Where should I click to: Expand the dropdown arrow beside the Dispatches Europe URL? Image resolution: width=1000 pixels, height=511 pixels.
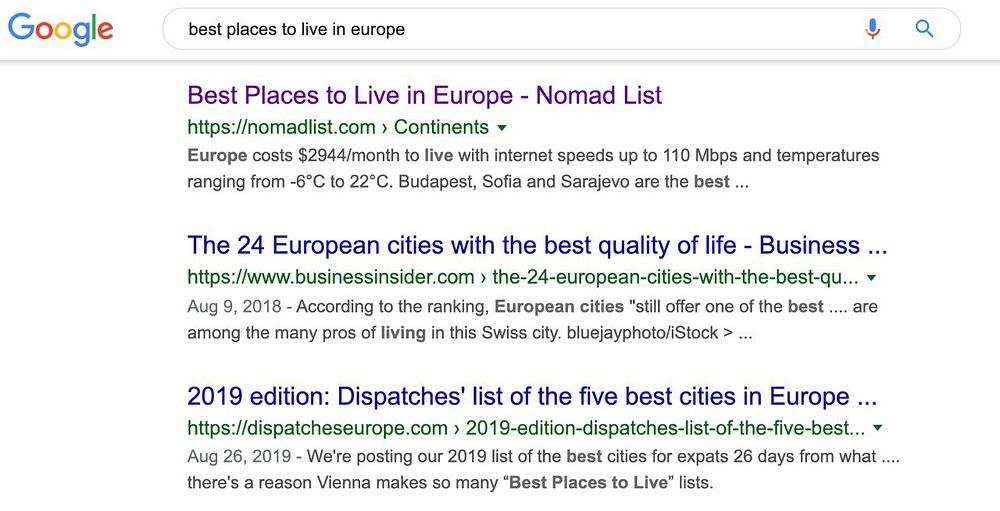click(878, 428)
